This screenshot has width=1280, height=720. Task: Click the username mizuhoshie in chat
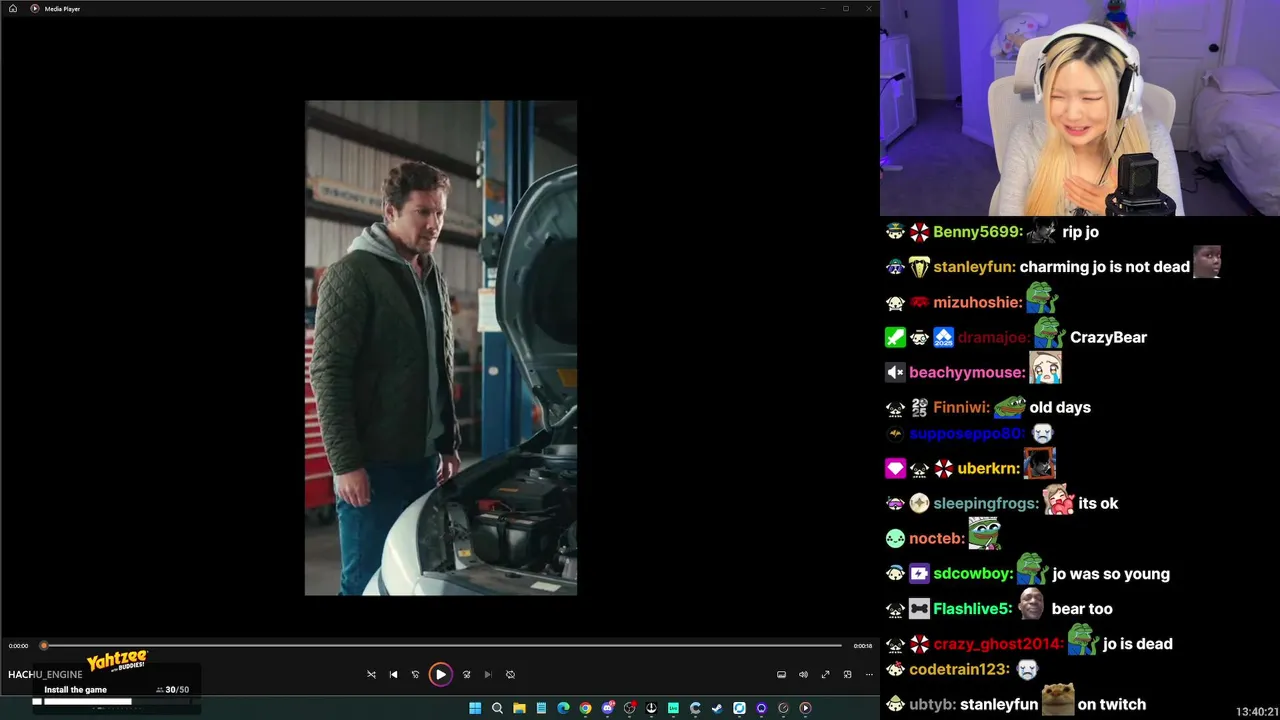(x=978, y=302)
